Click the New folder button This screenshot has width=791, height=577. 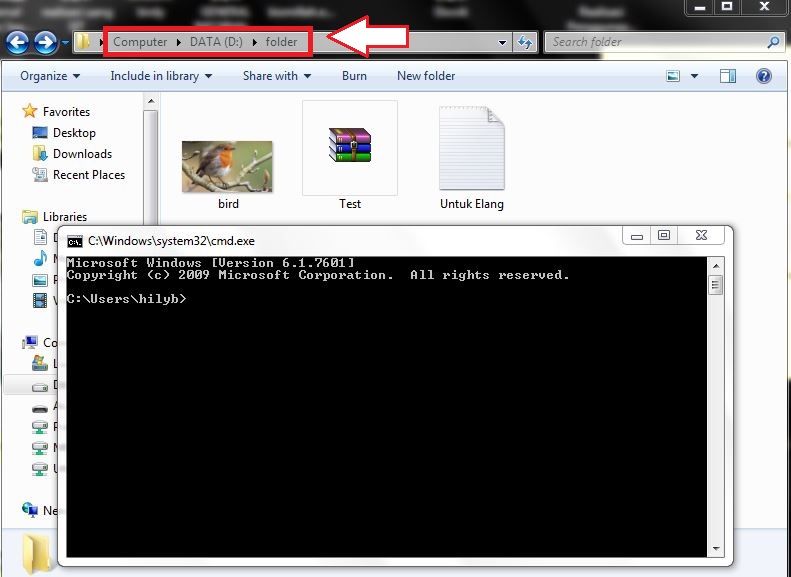[x=426, y=76]
